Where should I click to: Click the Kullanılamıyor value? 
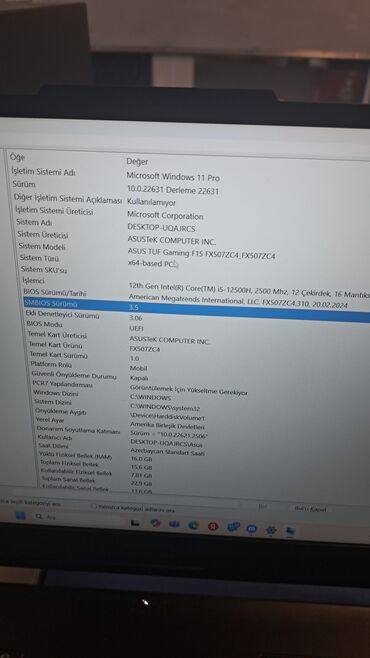click(151, 203)
